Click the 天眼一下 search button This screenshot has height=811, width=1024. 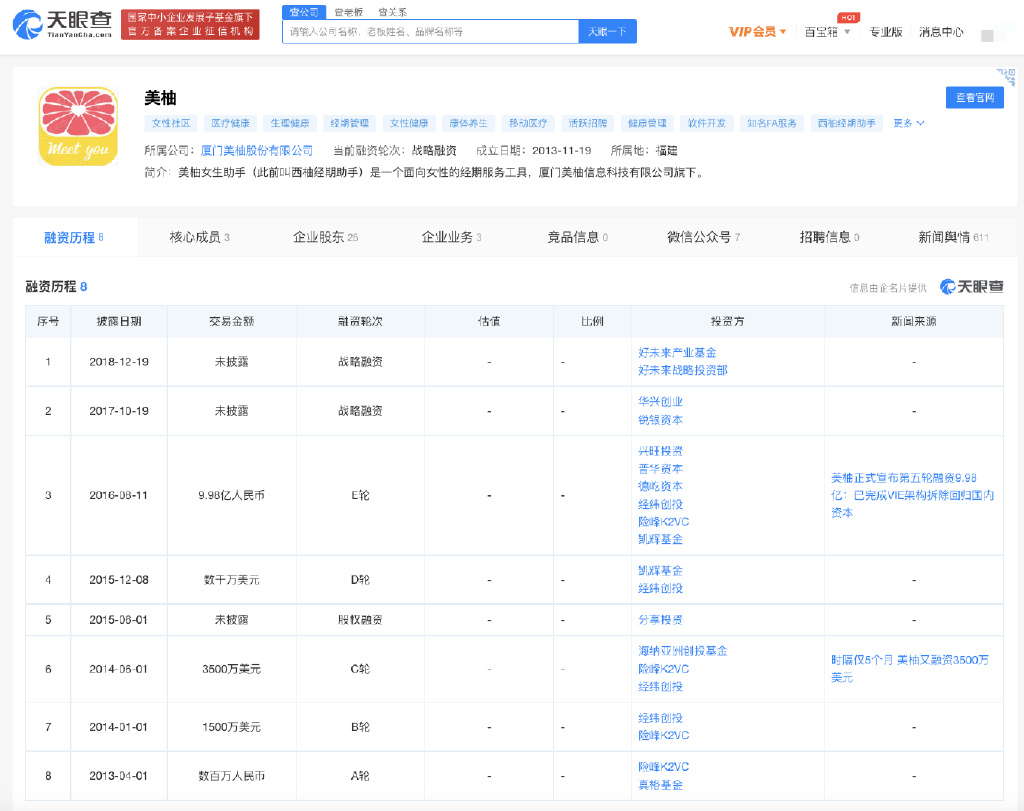coord(607,31)
